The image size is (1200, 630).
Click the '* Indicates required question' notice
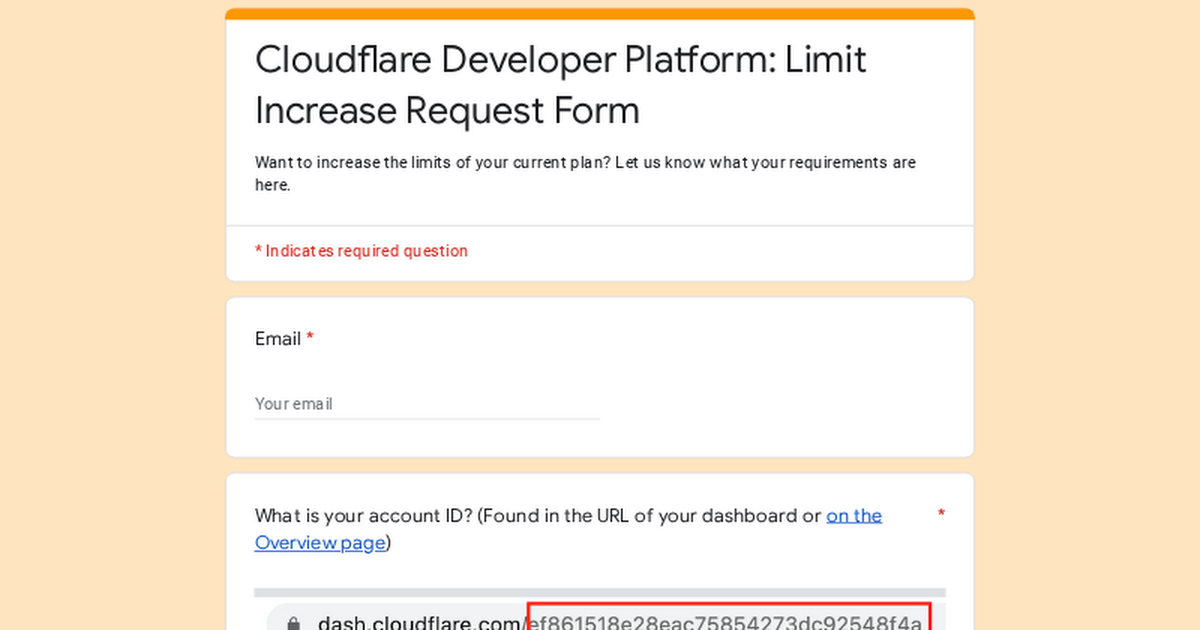click(x=361, y=251)
